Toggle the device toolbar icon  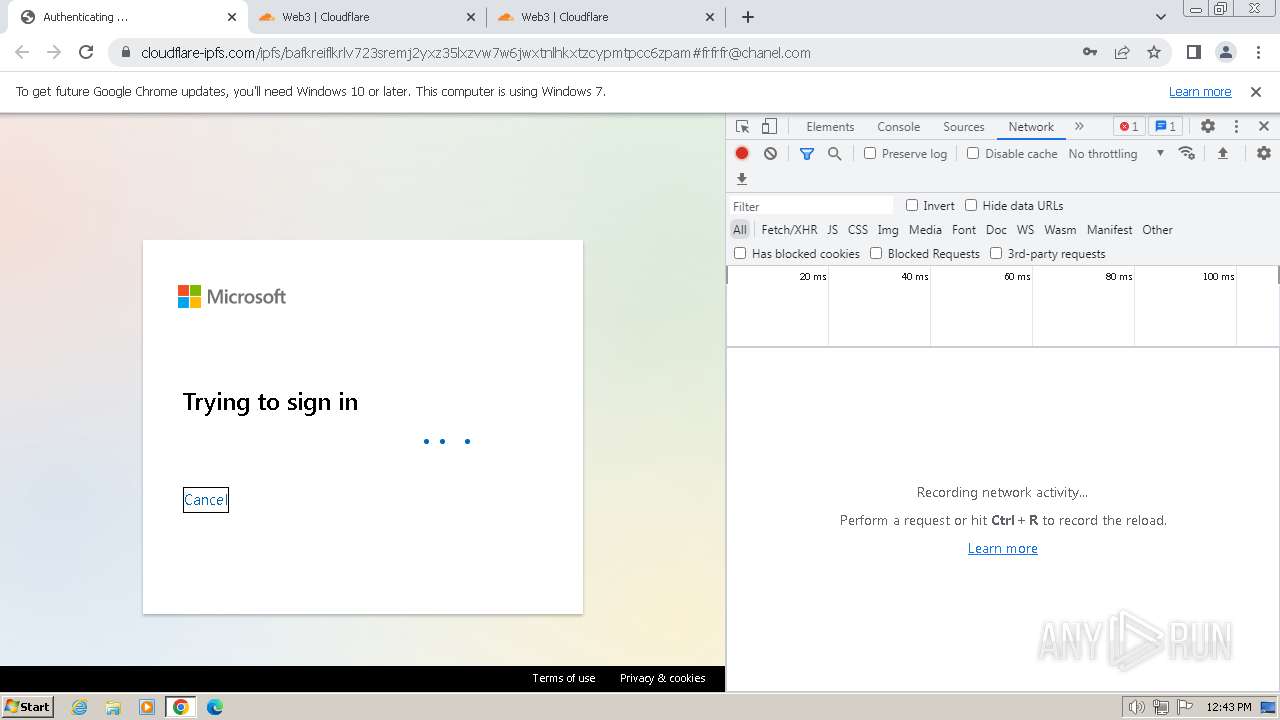click(x=769, y=127)
